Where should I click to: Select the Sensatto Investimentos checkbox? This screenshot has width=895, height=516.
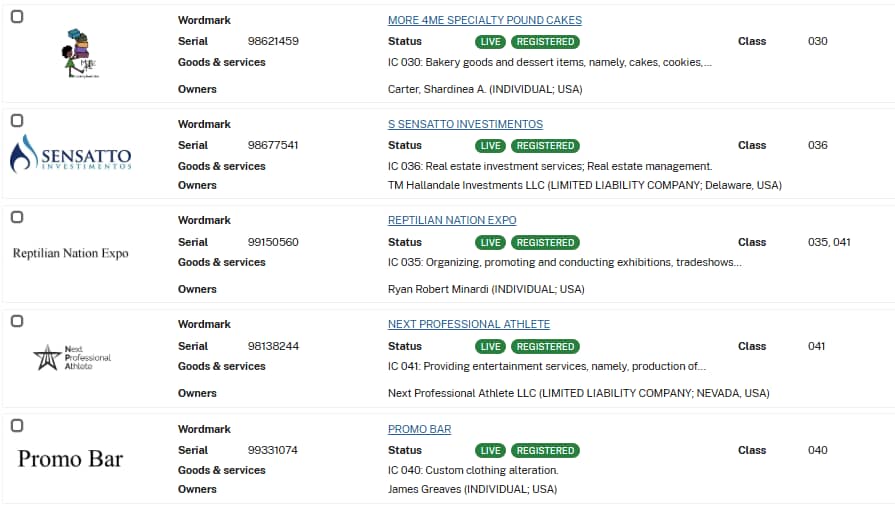17,120
